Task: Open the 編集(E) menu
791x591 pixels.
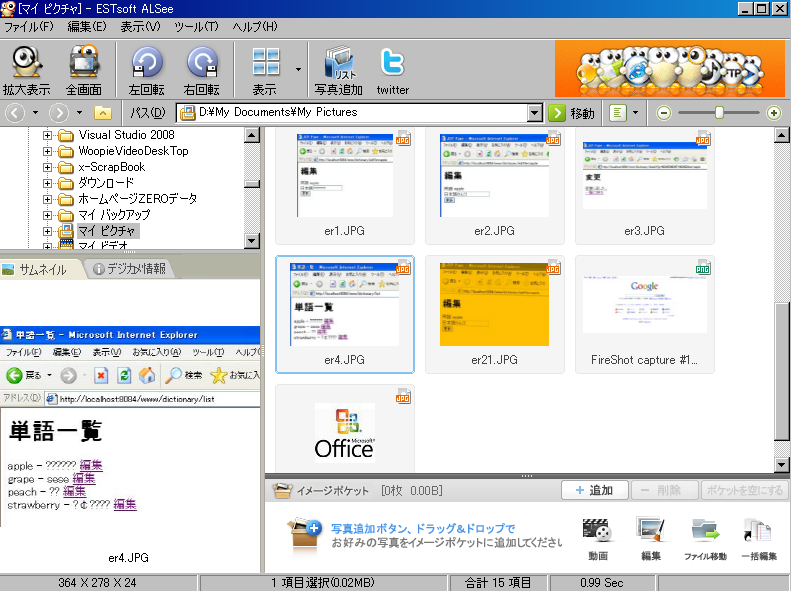Action: pyautogui.click(x=87, y=27)
